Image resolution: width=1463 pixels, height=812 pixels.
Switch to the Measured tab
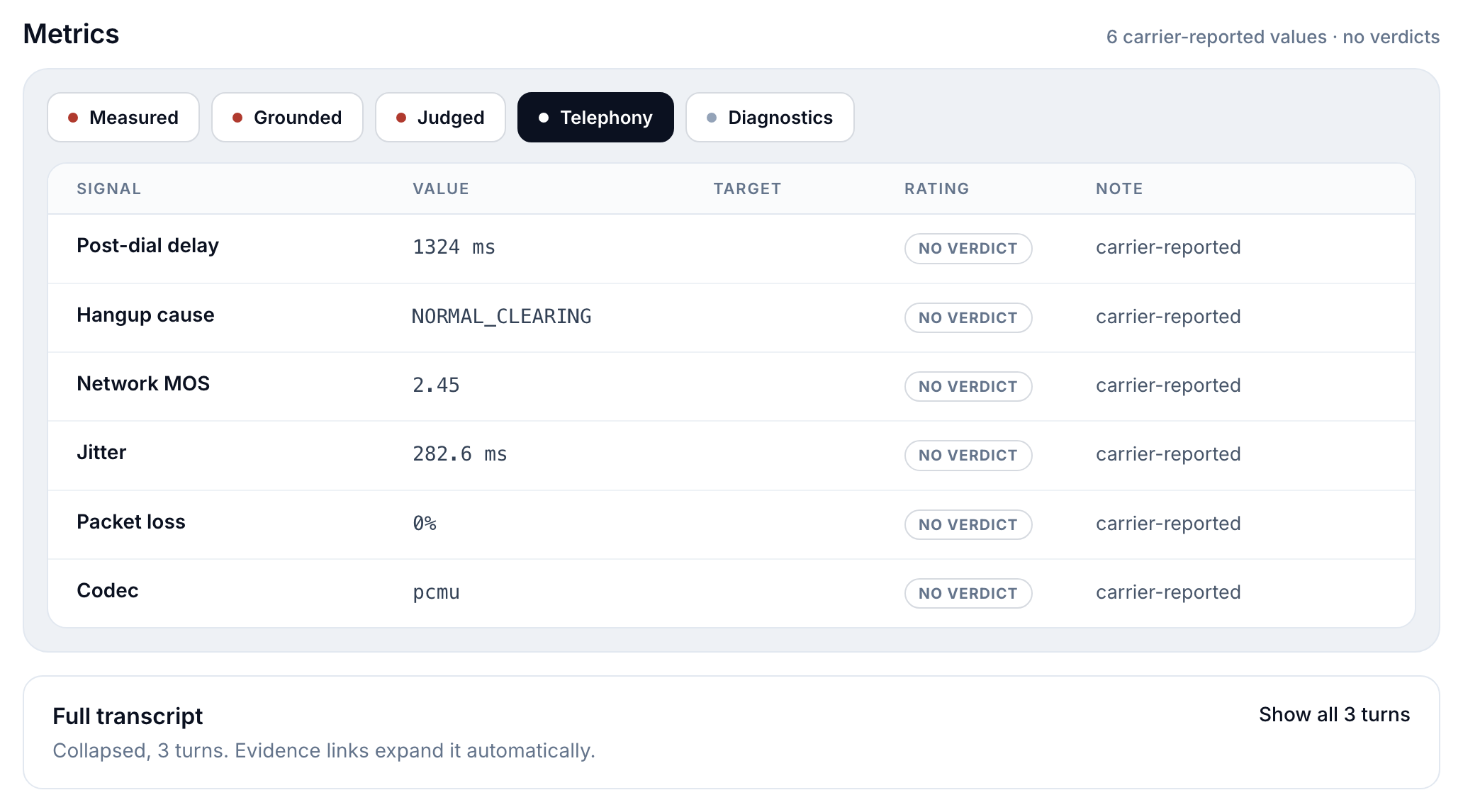click(x=123, y=118)
